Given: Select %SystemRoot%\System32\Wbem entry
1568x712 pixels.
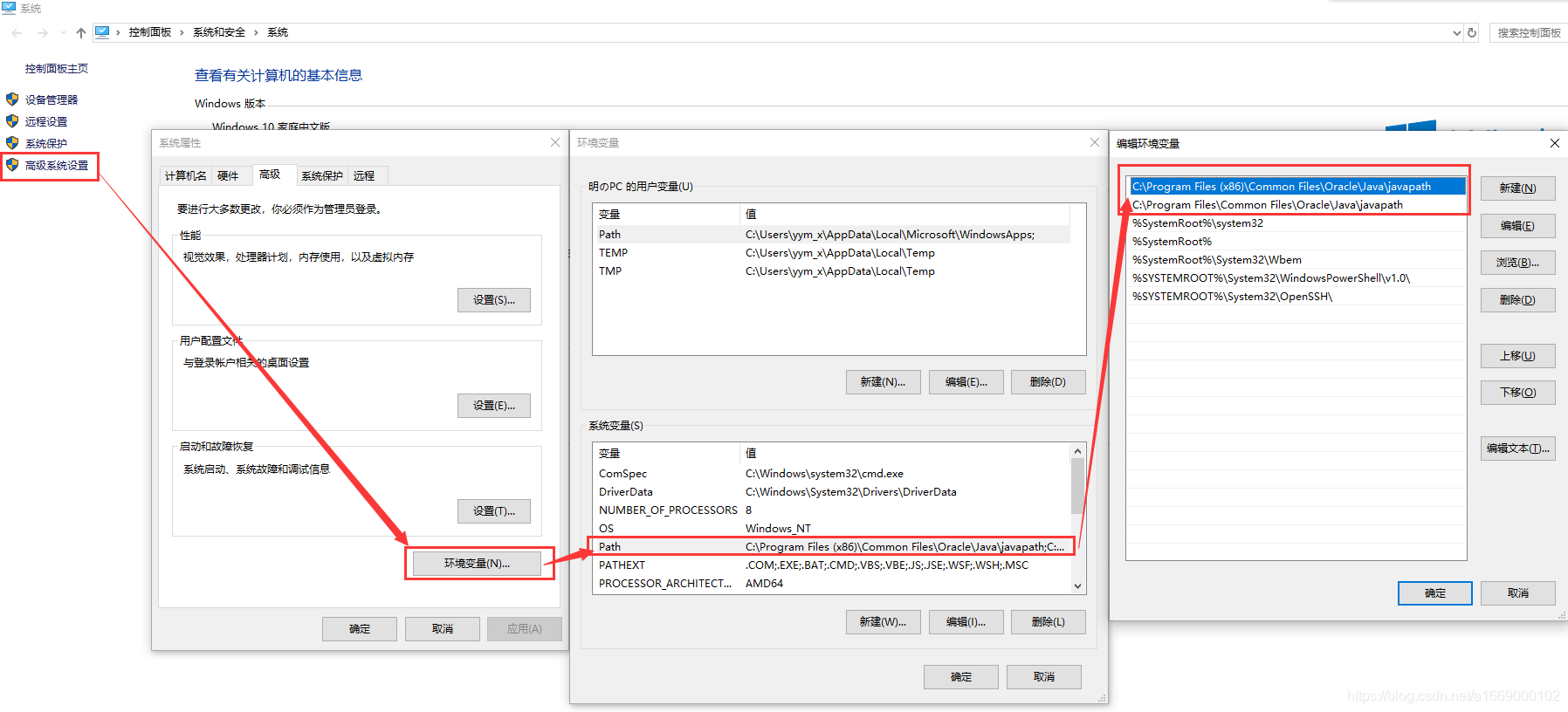Looking at the screenshot, I should 1296,260.
